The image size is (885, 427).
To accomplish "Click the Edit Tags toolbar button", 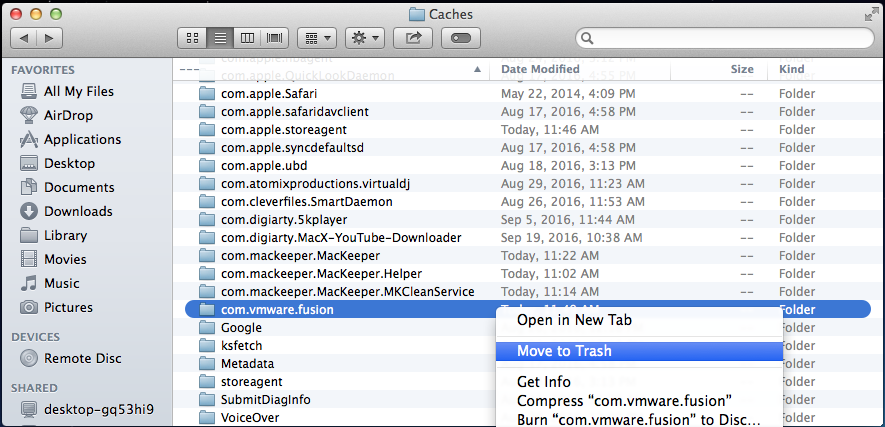I will [461, 38].
